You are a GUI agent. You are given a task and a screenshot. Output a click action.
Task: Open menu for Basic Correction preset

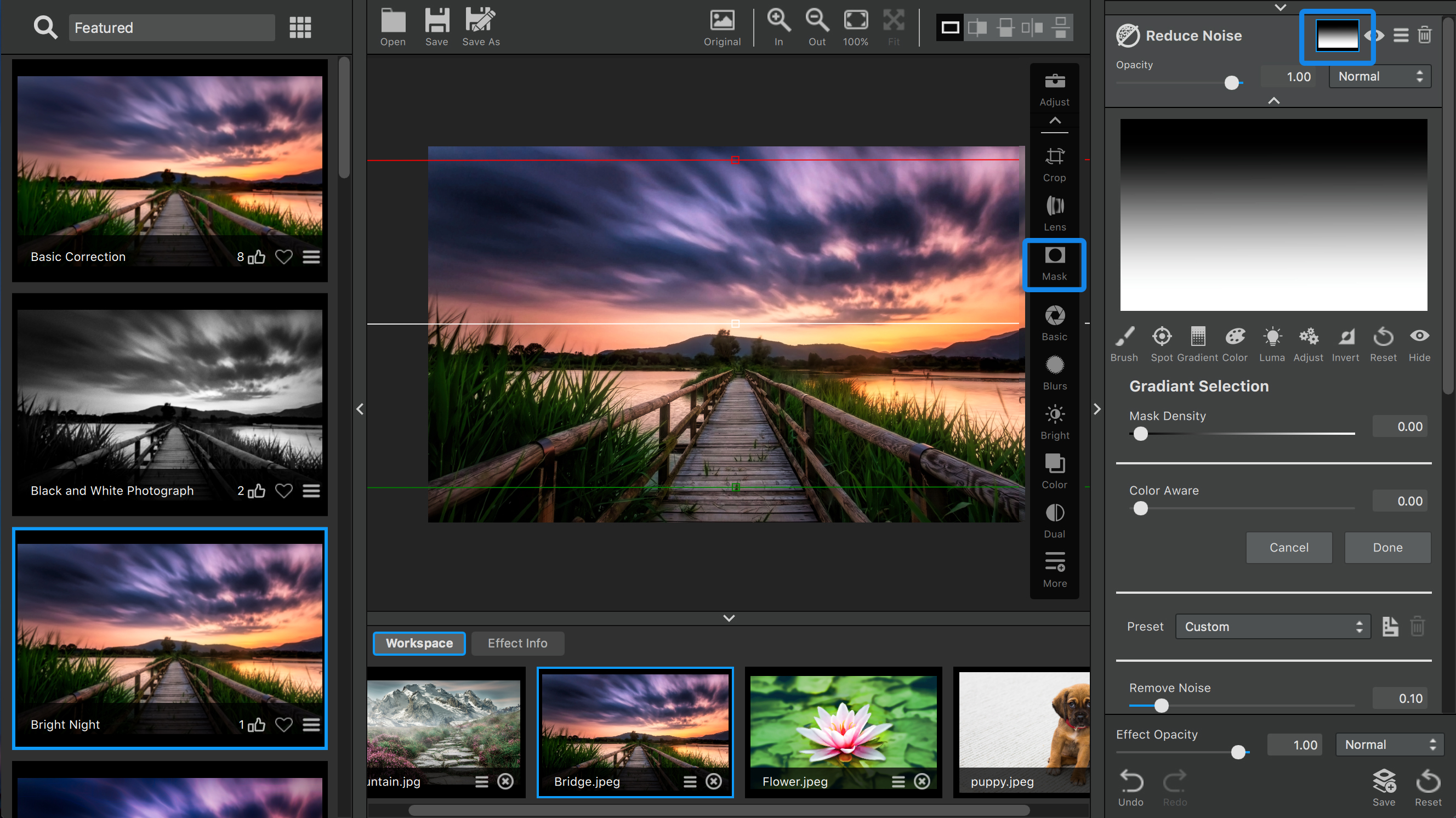(311, 257)
